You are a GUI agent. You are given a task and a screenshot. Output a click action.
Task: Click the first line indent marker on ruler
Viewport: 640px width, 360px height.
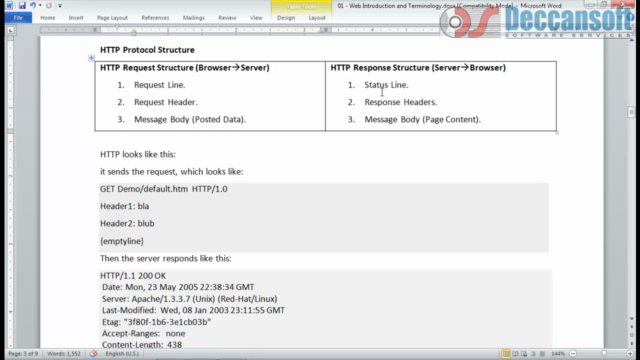point(117,27)
